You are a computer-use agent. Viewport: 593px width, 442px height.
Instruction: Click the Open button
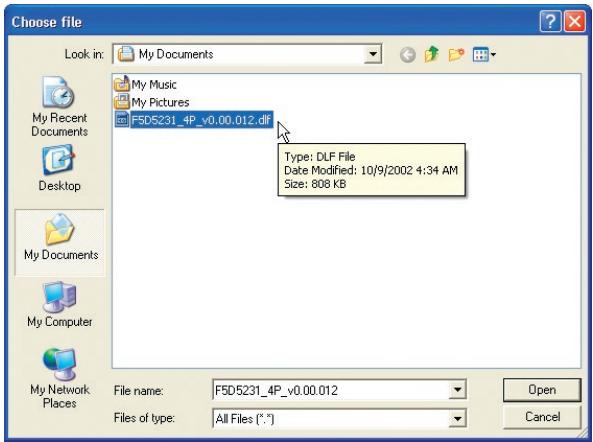click(x=542, y=390)
